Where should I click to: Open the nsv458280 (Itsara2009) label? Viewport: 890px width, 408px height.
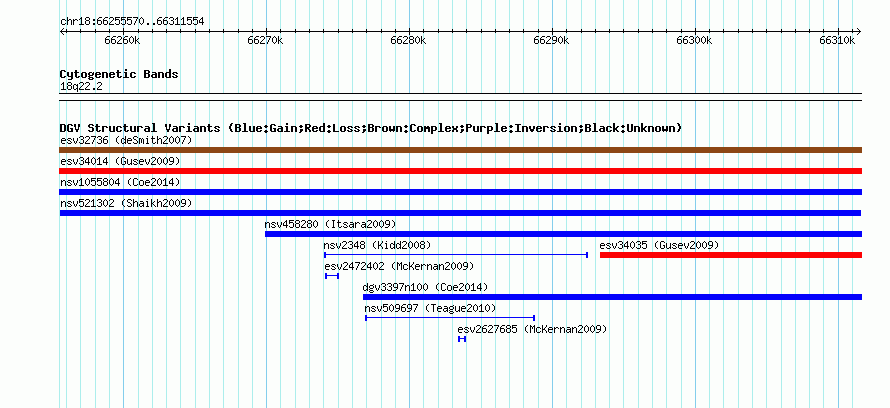point(330,224)
